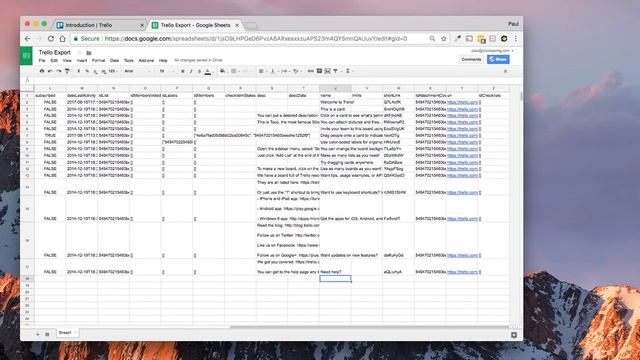The width and height of the screenshot is (640, 360).
Task: Open the text rotation dropdown
Action: (x=297, y=71)
